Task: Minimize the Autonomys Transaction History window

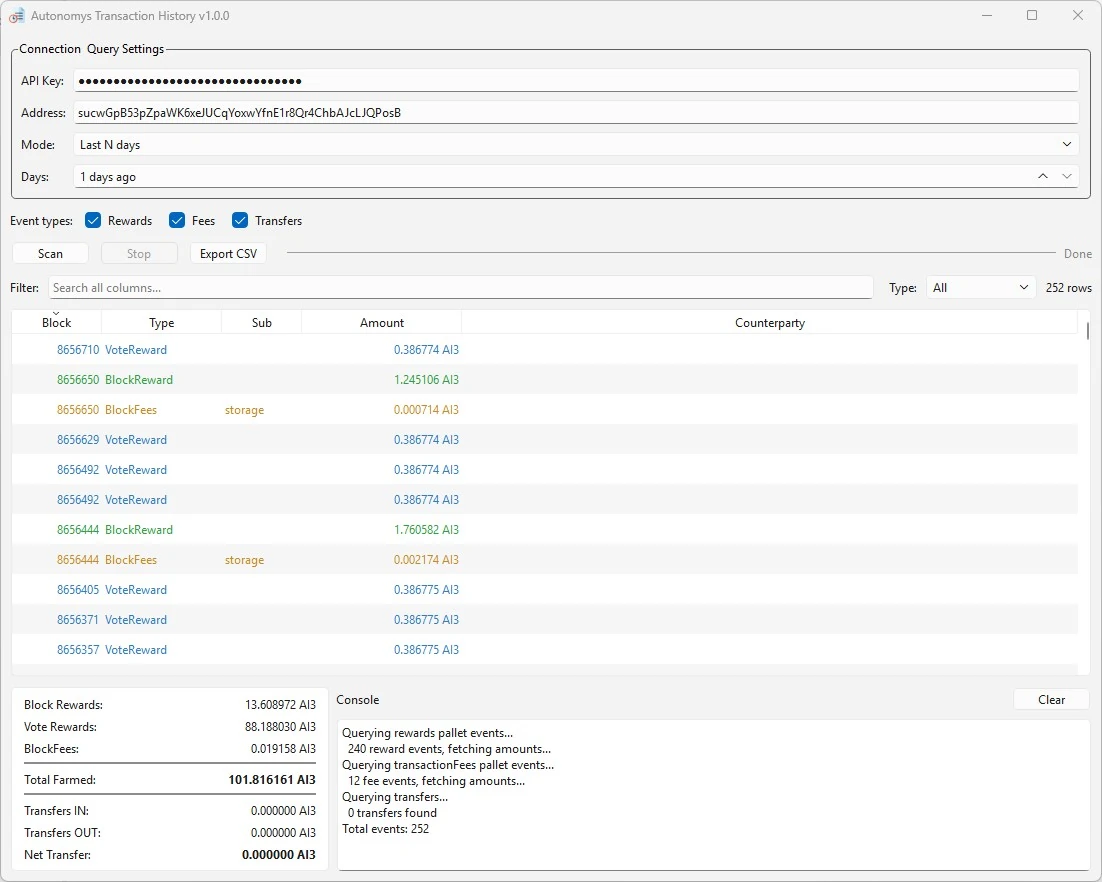Action: tap(987, 15)
